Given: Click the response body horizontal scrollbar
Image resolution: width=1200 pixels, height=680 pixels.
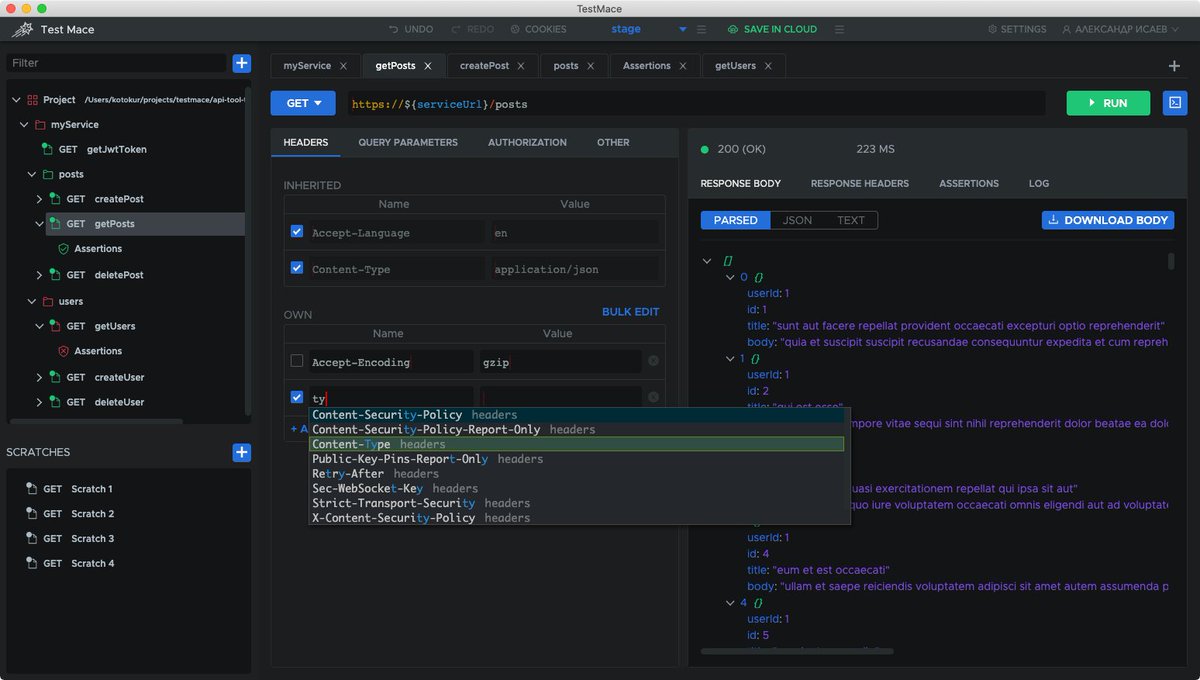Looking at the screenshot, I should 797,651.
